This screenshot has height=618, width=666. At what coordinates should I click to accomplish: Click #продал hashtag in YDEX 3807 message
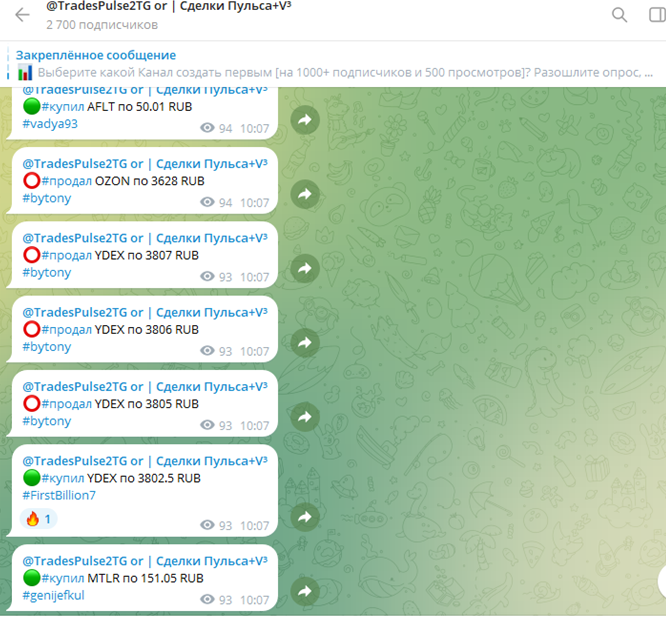click(x=67, y=255)
